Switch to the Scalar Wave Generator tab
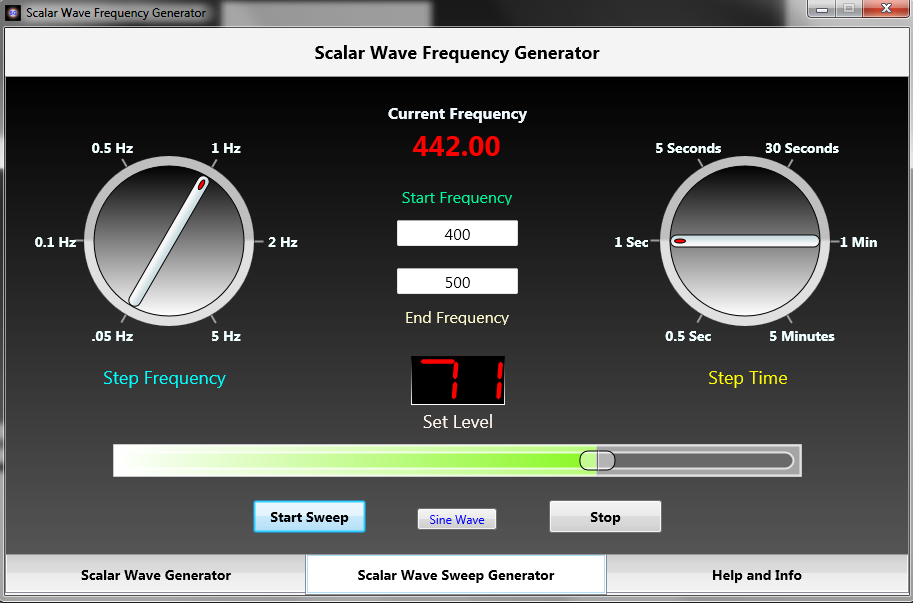 155,575
